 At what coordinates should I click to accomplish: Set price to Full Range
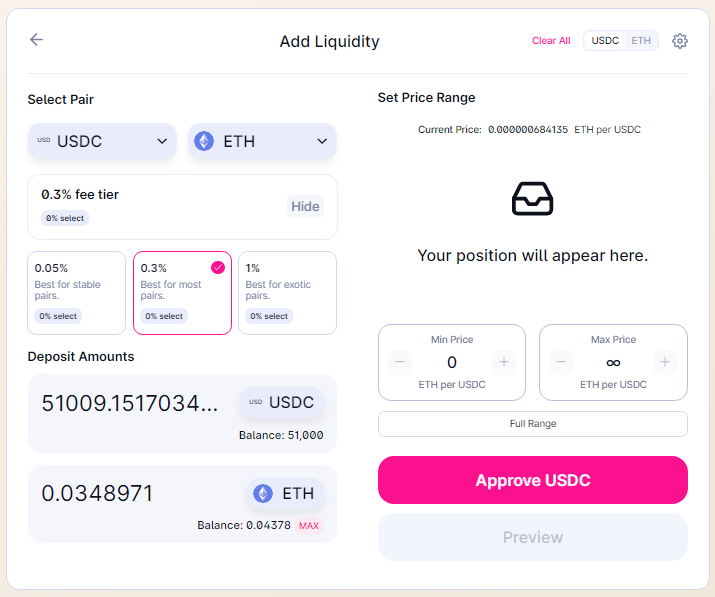[533, 424]
